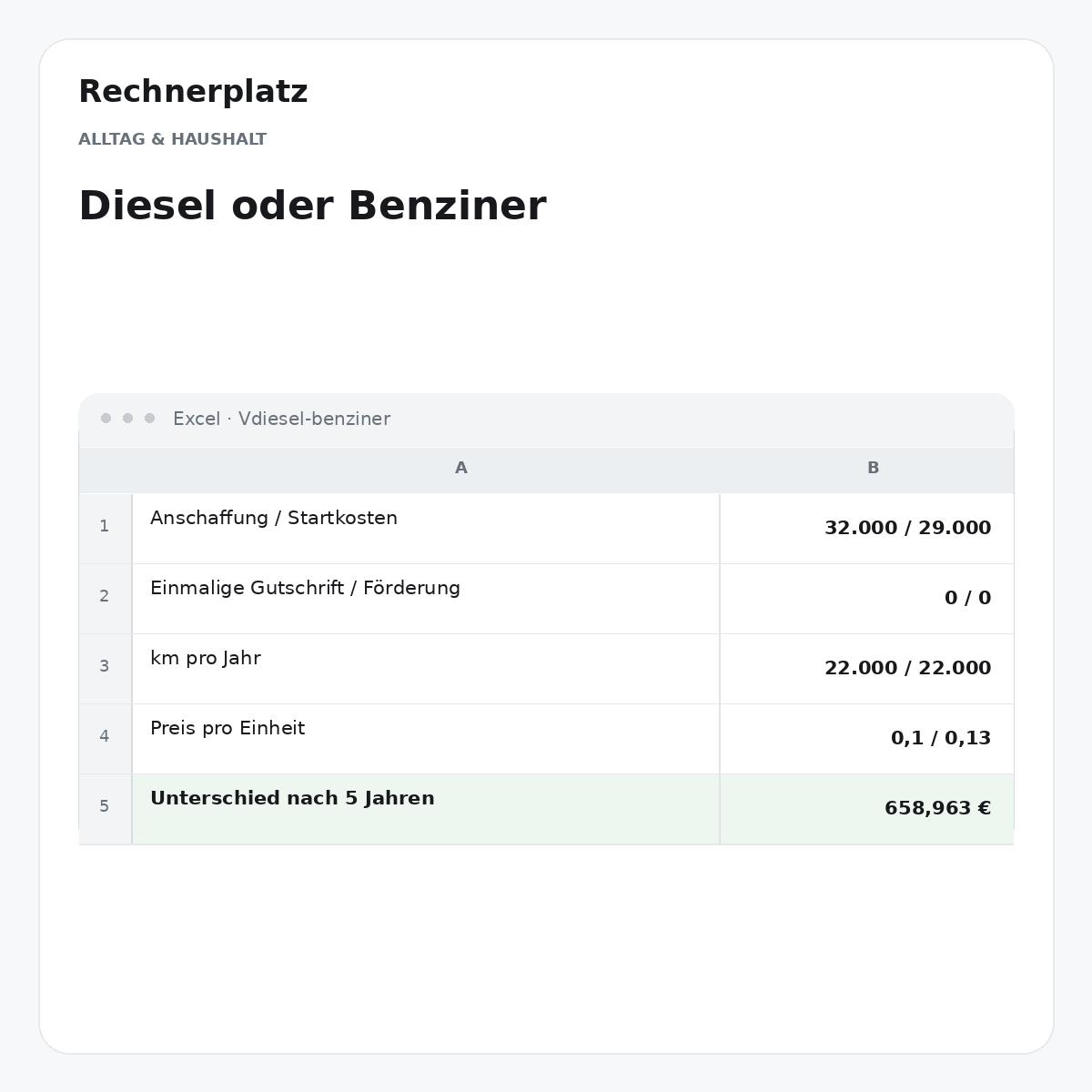
Task: Click cell Anschaffung / Startkosten
Action: click(426, 528)
